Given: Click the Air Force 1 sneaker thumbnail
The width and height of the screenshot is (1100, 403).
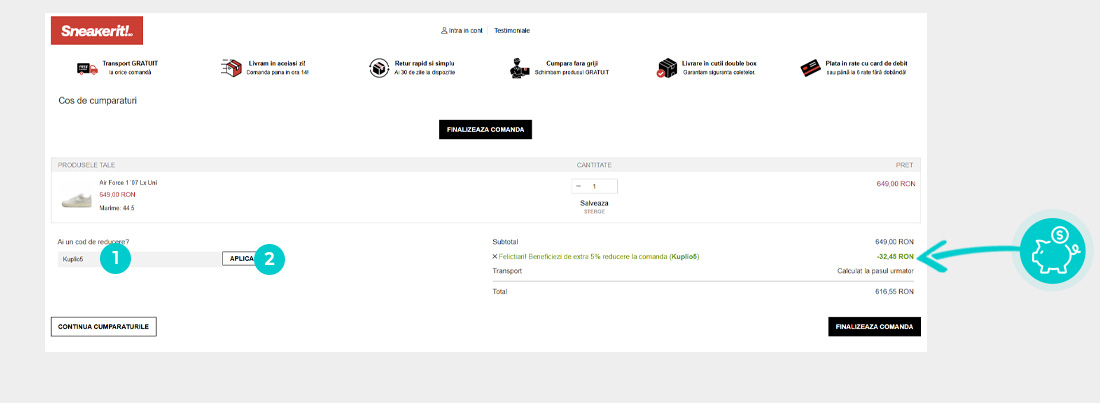Looking at the screenshot, I should pyautogui.click(x=77, y=200).
